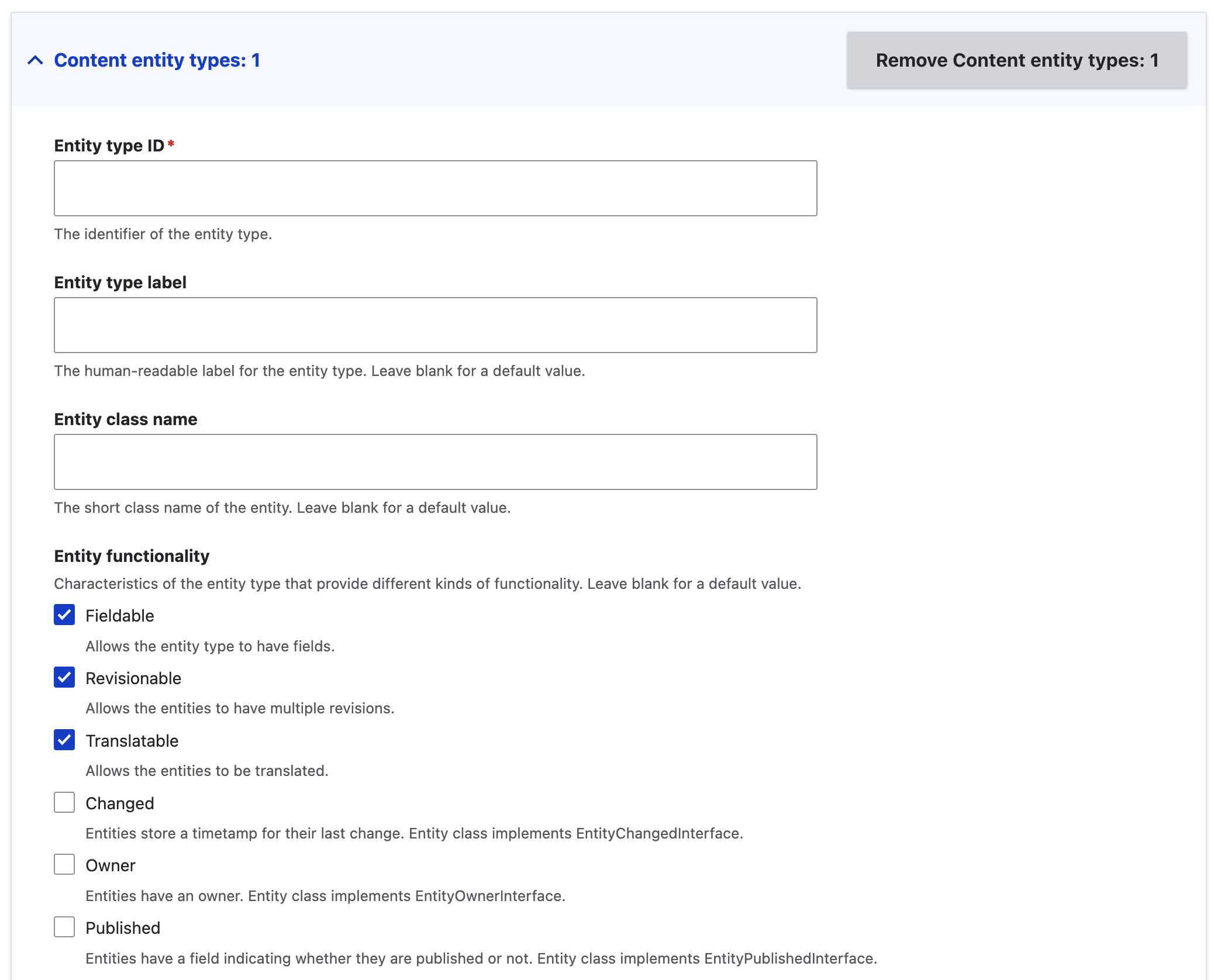Click into the Entity type label field
This screenshot has height=980, width=1214.
435,325
